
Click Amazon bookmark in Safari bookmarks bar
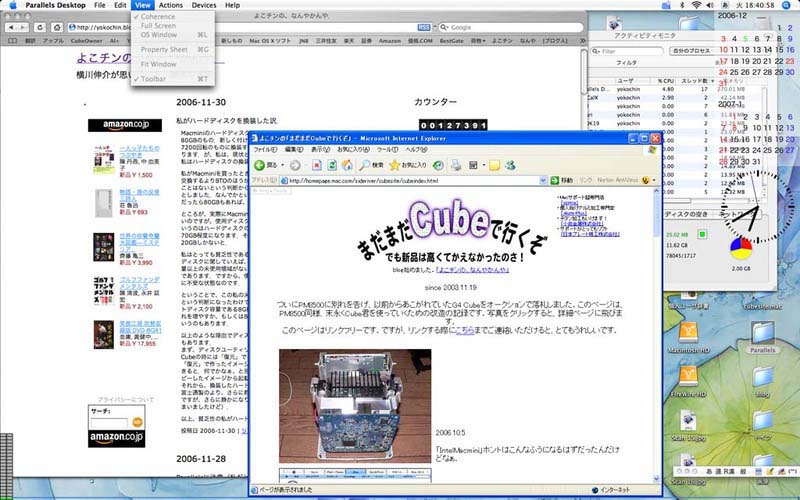[389, 41]
